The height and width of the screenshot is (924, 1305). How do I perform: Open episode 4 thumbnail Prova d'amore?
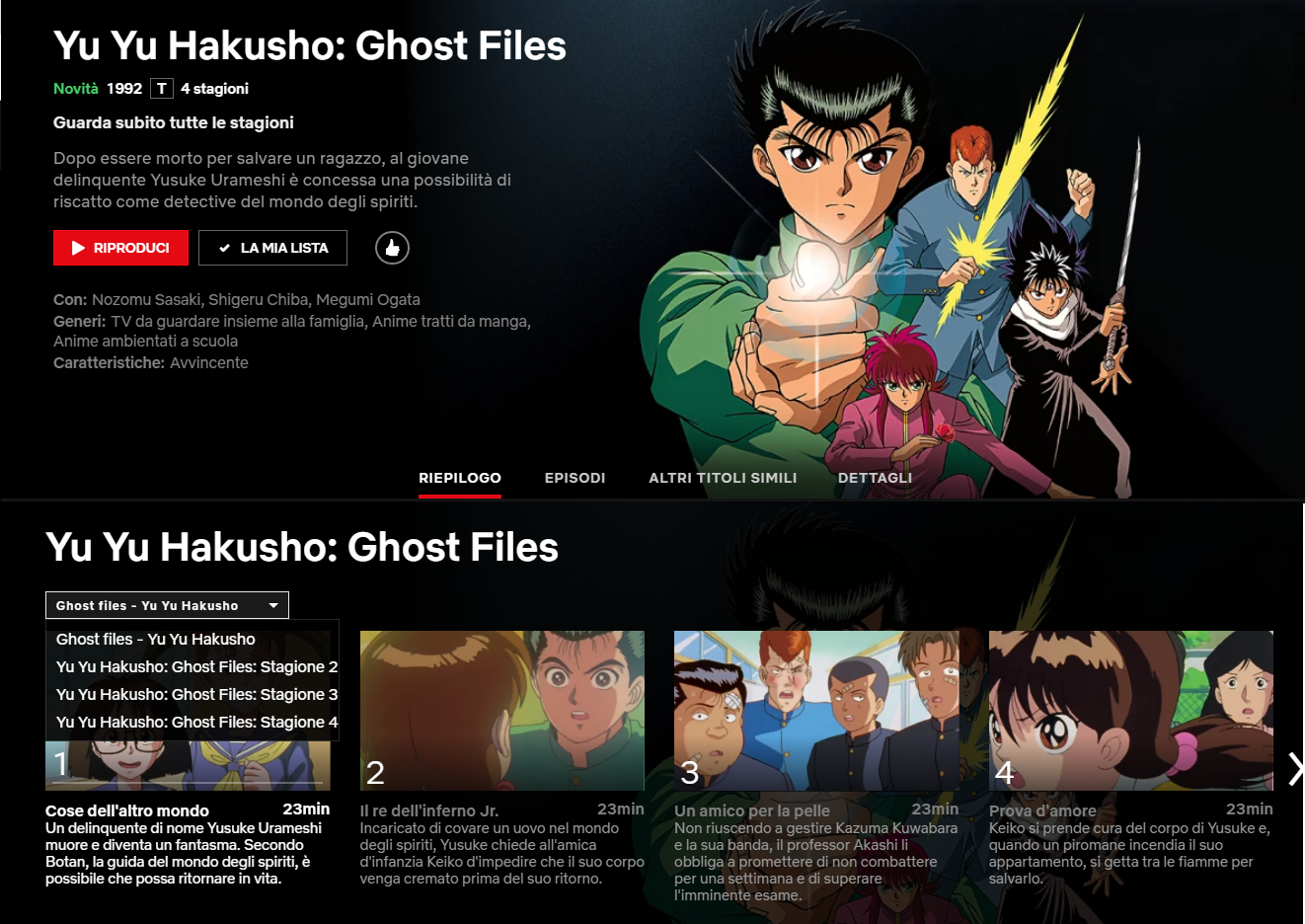click(1131, 711)
